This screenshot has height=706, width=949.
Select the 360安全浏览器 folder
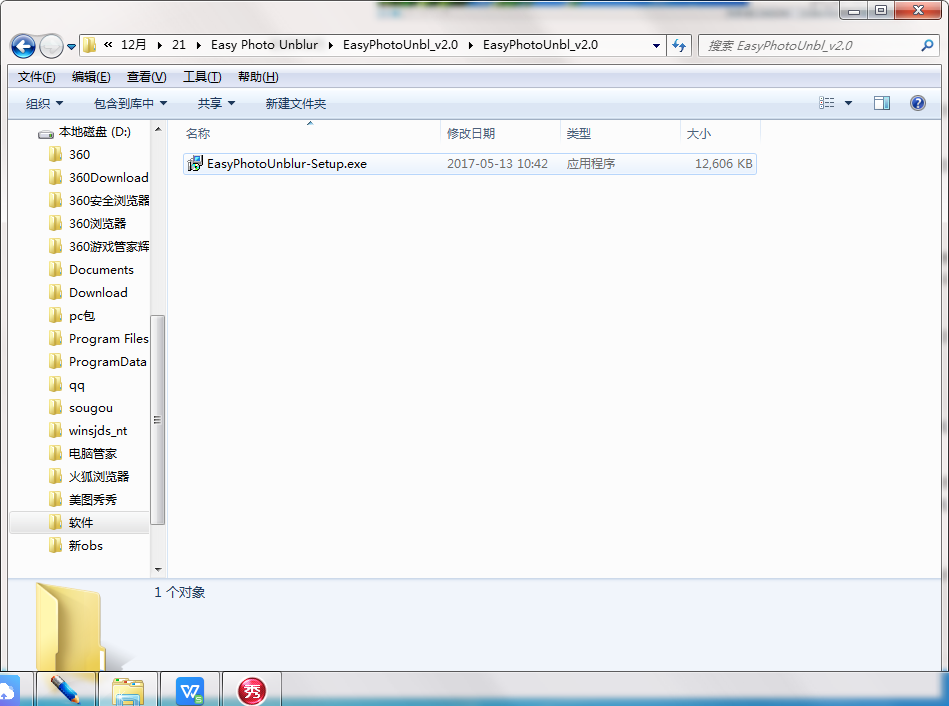(98, 200)
